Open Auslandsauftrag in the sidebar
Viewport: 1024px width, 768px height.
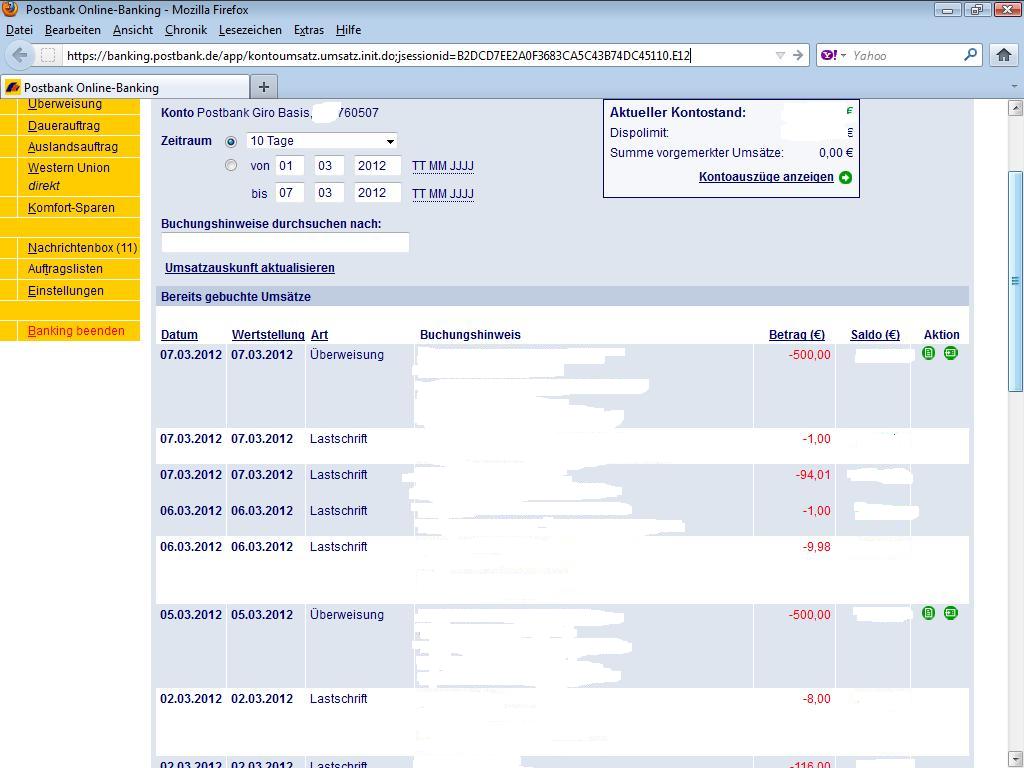click(x=72, y=147)
